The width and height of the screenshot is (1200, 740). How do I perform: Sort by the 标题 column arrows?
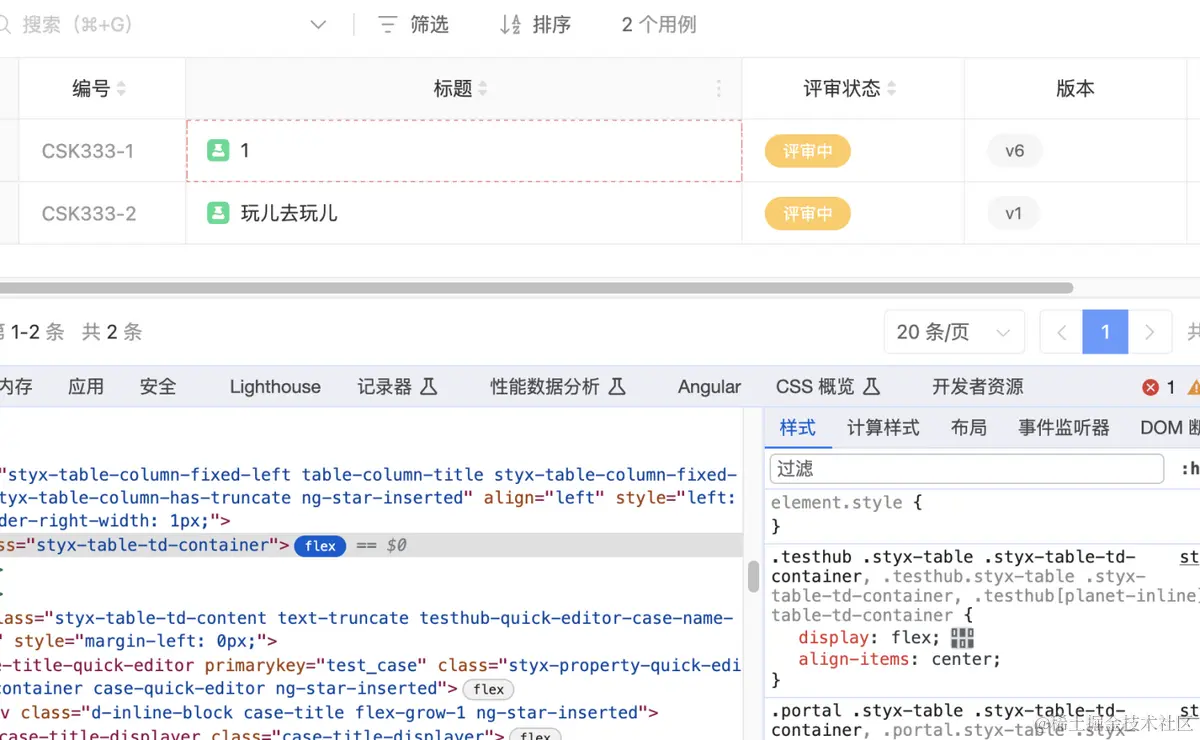pyautogui.click(x=483, y=89)
